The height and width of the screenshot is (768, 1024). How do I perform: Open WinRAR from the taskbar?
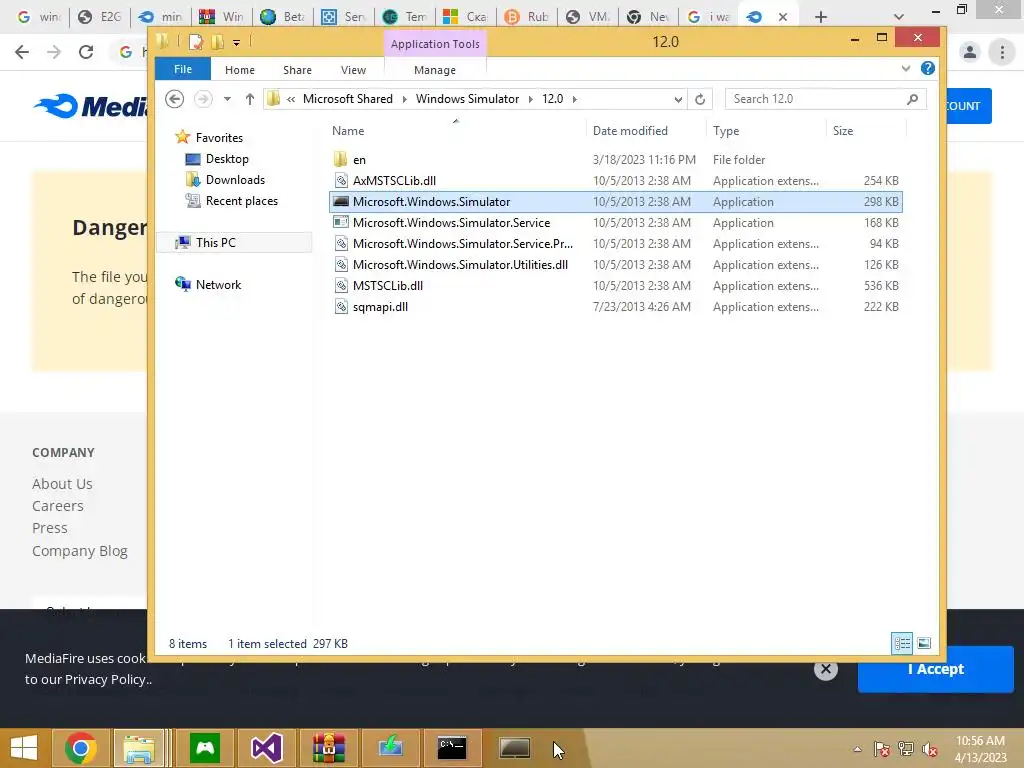[x=328, y=748]
